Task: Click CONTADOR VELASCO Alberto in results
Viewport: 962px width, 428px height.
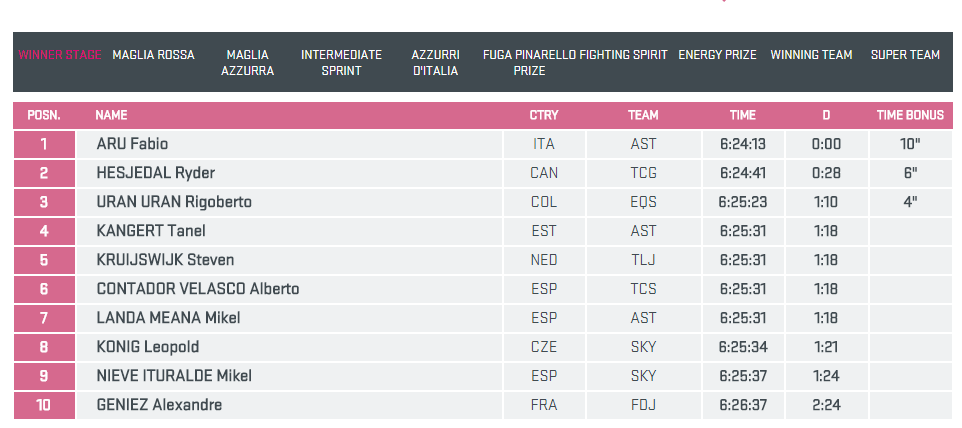Action: pyautogui.click(x=197, y=289)
